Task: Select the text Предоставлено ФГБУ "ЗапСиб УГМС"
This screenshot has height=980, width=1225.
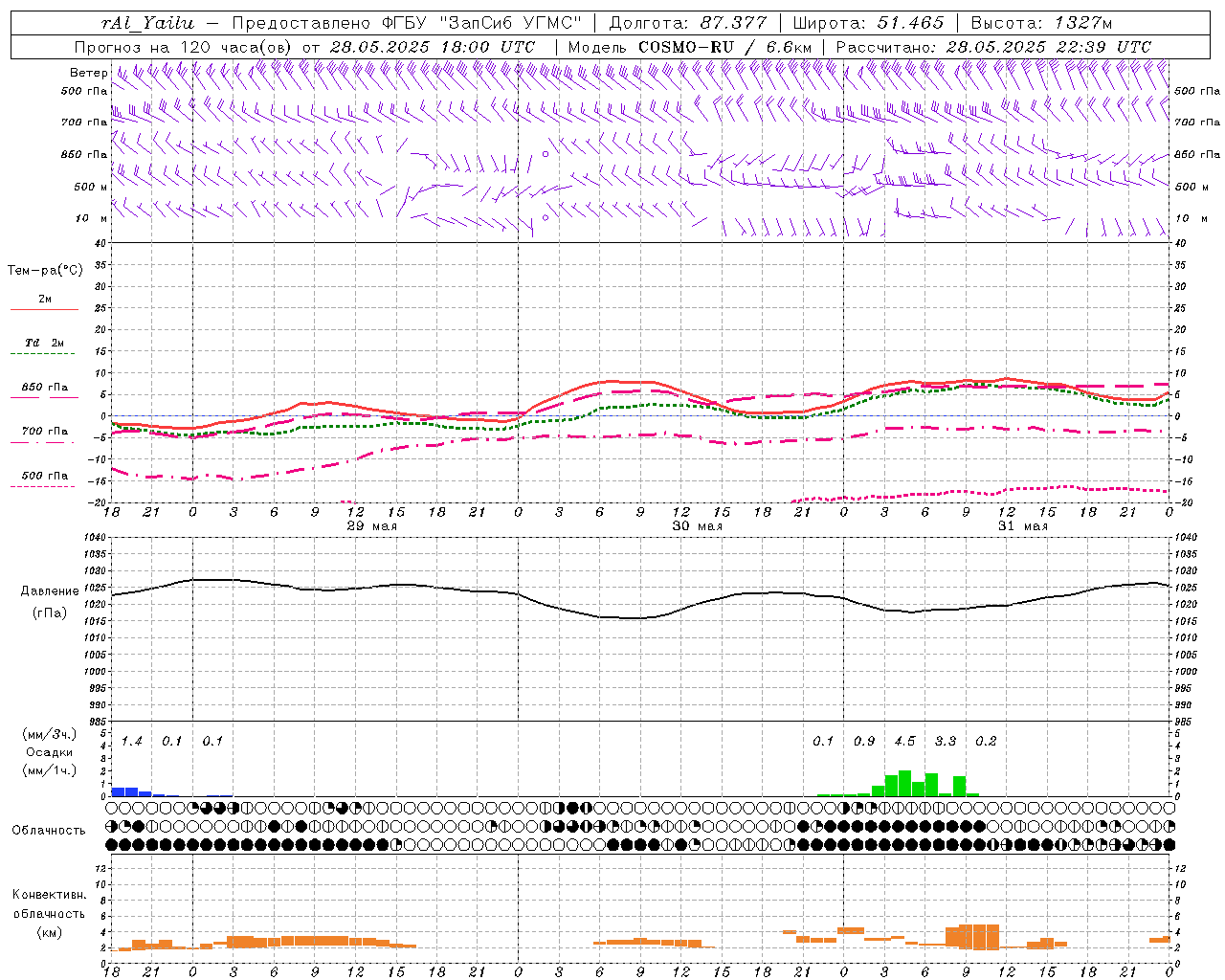Action: click(x=408, y=23)
